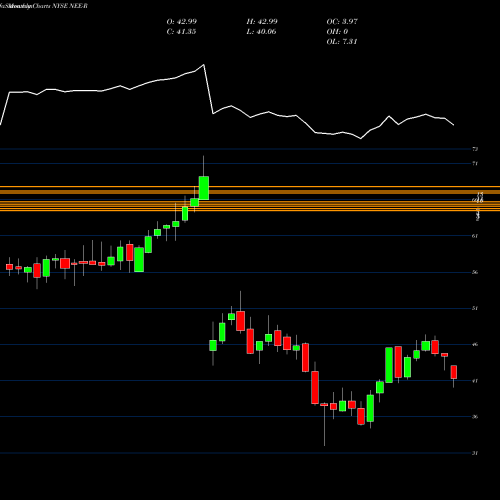Click the 51 price axis label
Viewport: 500px width, 500px height.
(x=475, y=308)
